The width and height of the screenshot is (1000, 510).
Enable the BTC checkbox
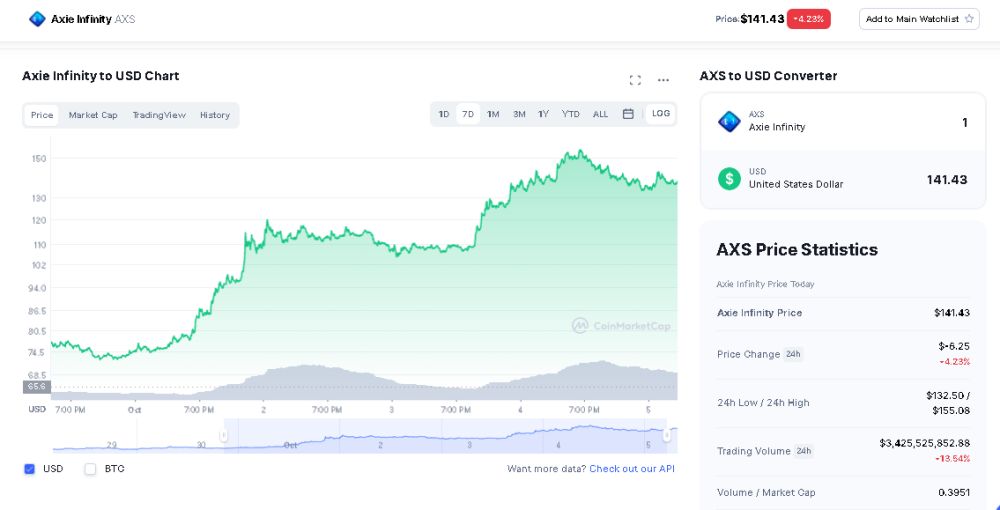pos(90,468)
